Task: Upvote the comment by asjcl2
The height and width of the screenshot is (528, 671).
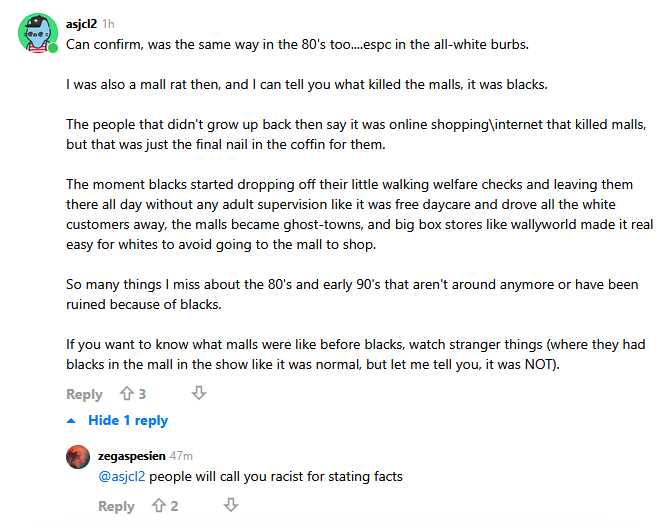Action: pos(127,393)
